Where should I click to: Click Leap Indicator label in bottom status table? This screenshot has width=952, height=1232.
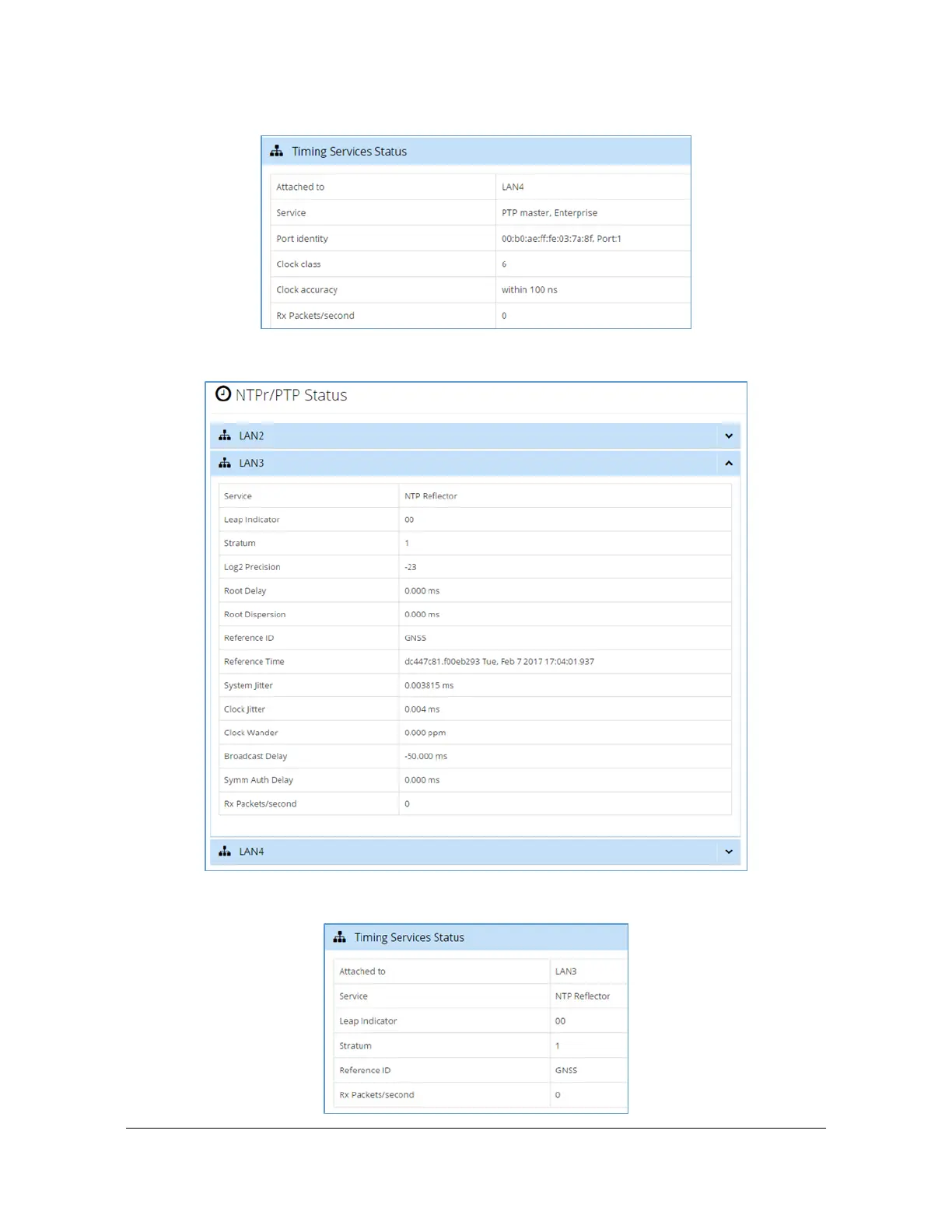coord(368,1021)
